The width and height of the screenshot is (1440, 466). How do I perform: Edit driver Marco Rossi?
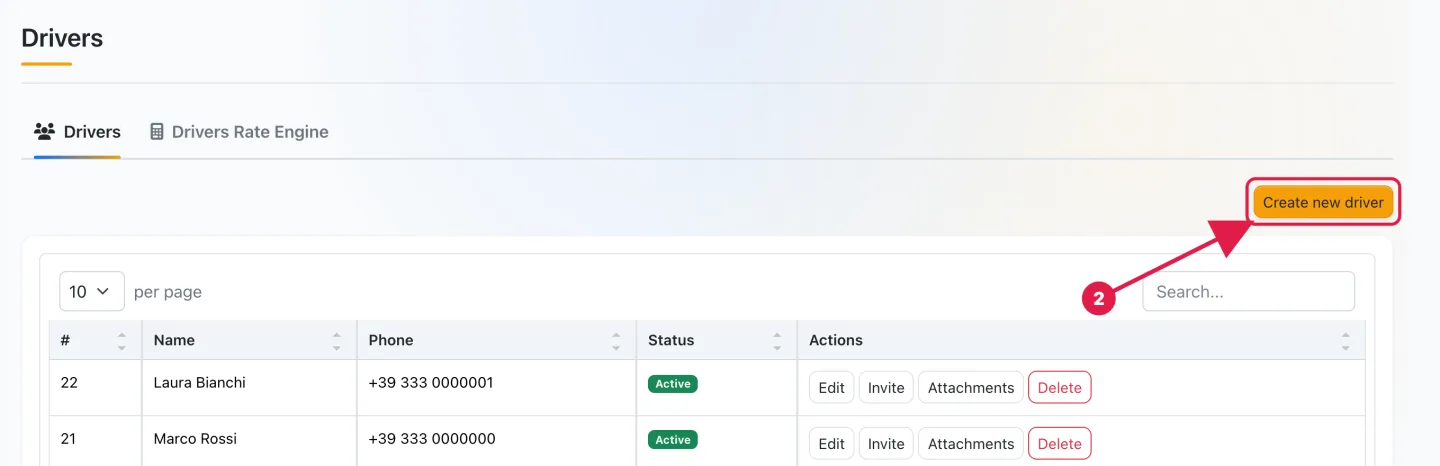[x=832, y=444]
